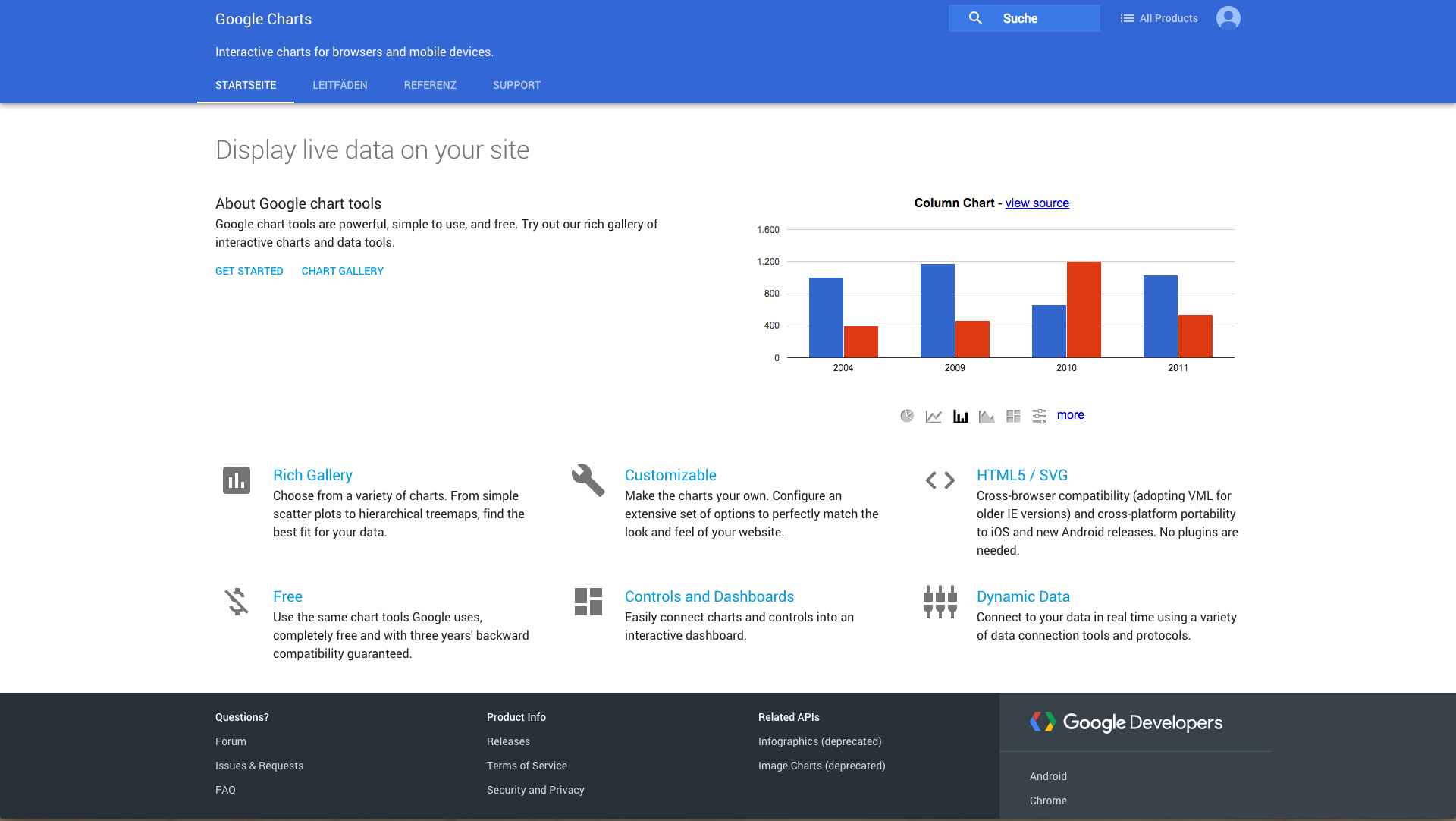Click the Android link in footer
The height and width of the screenshot is (821, 1456).
(1048, 776)
